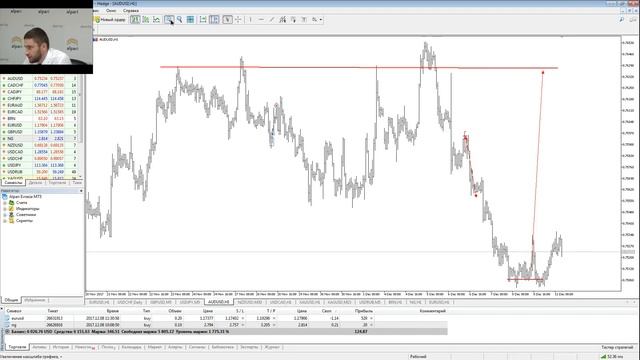Image resolution: width=640 pixels, height=360 pixels.
Task: Click the Символ column header
Action: pyautogui.click(x=14, y=311)
